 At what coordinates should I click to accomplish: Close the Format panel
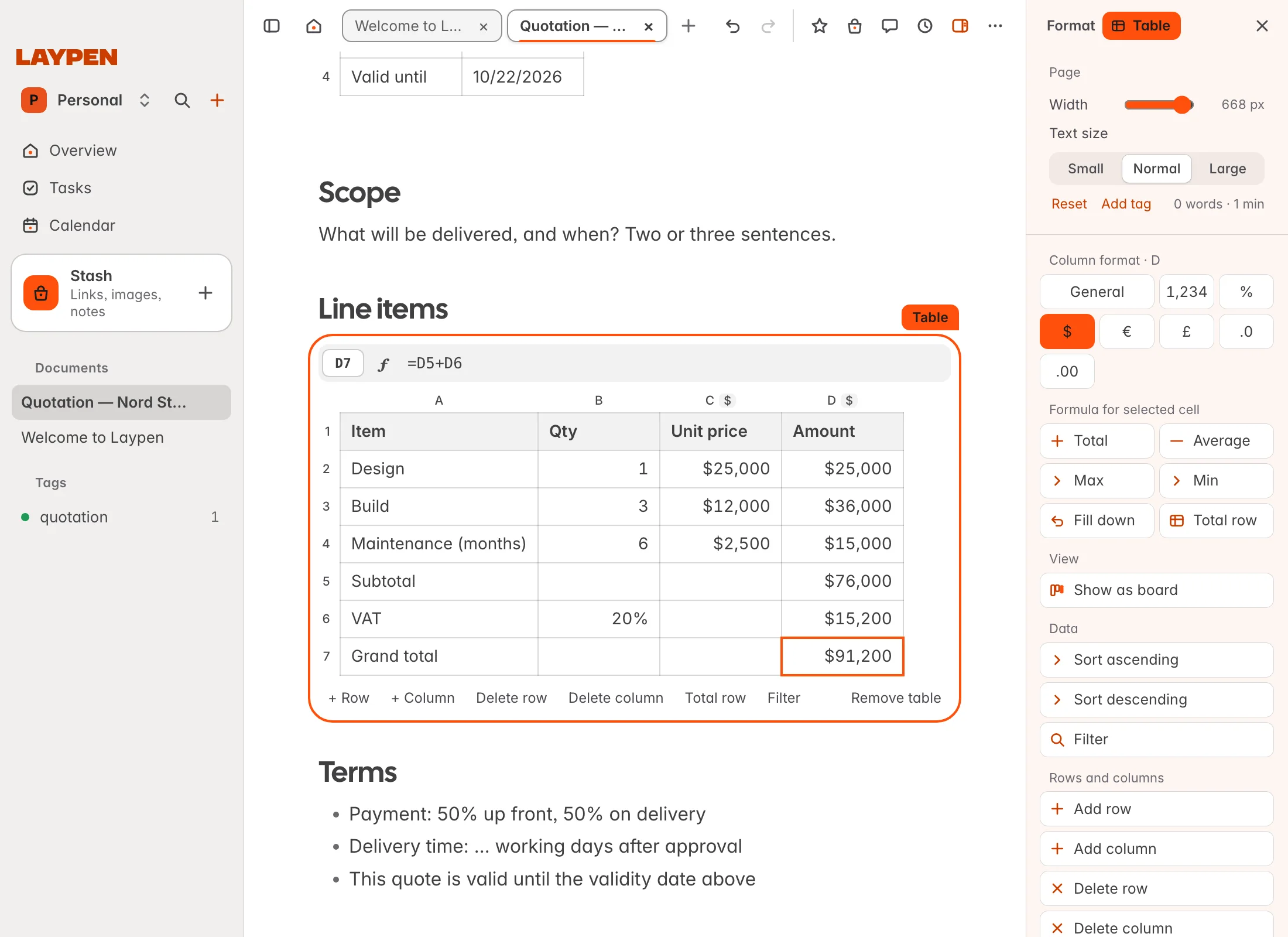pyautogui.click(x=1262, y=26)
